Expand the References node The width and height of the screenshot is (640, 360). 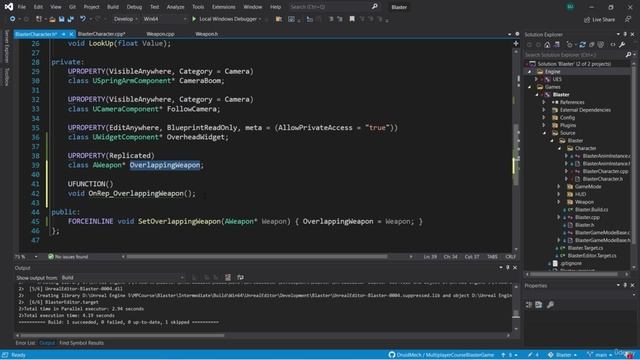(x=544, y=102)
